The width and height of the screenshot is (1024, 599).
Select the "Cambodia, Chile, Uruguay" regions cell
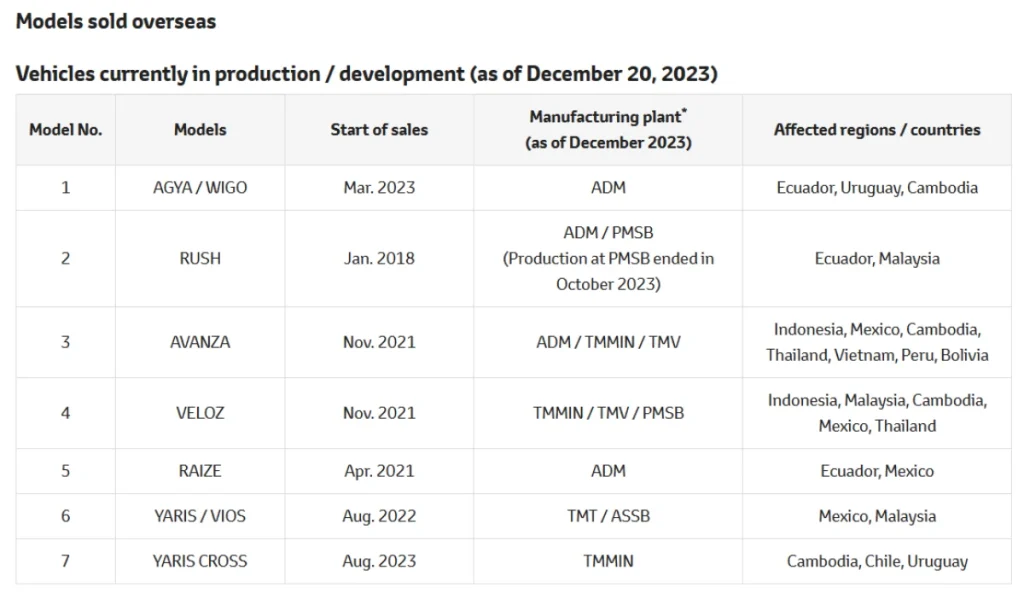877,561
